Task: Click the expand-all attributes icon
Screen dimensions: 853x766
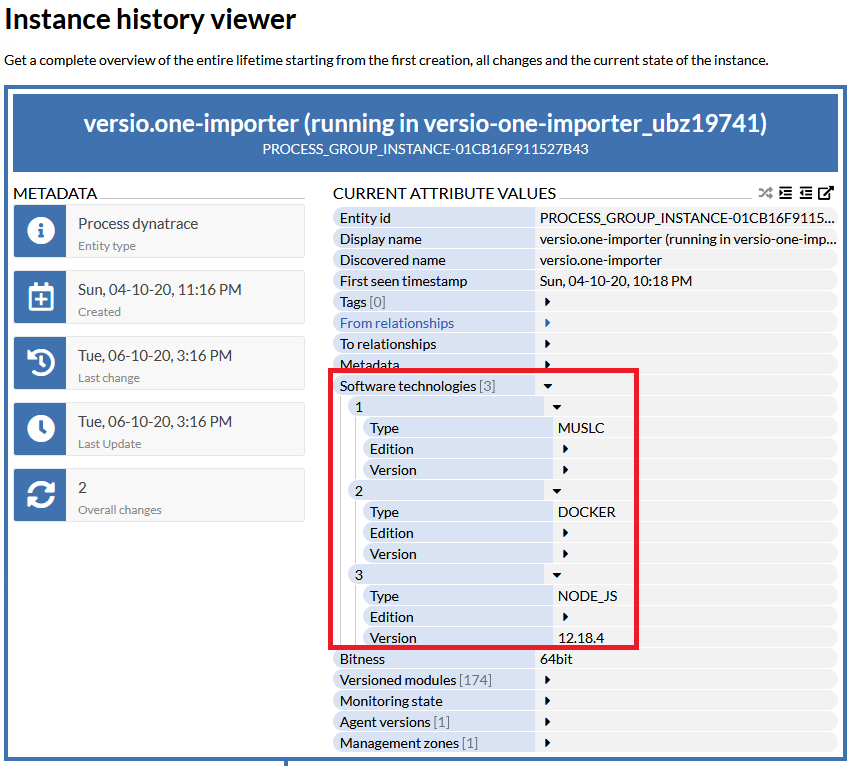Action: tap(786, 193)
